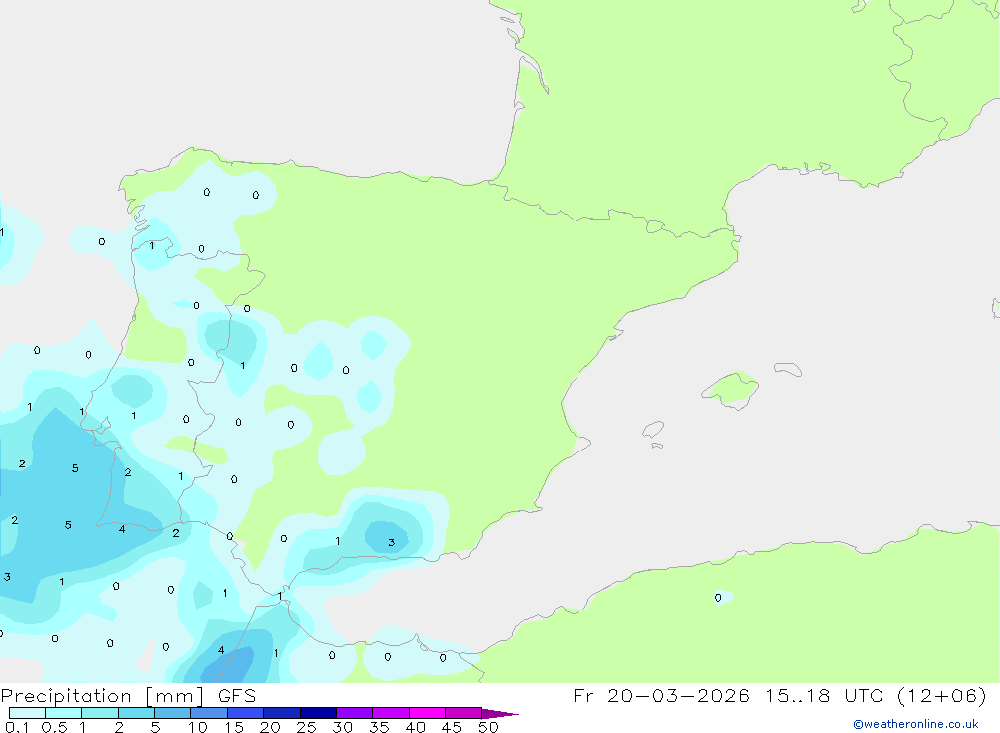Click the 2–5 mm legend color swatch
1000x733 pixels.
[136, 713]
